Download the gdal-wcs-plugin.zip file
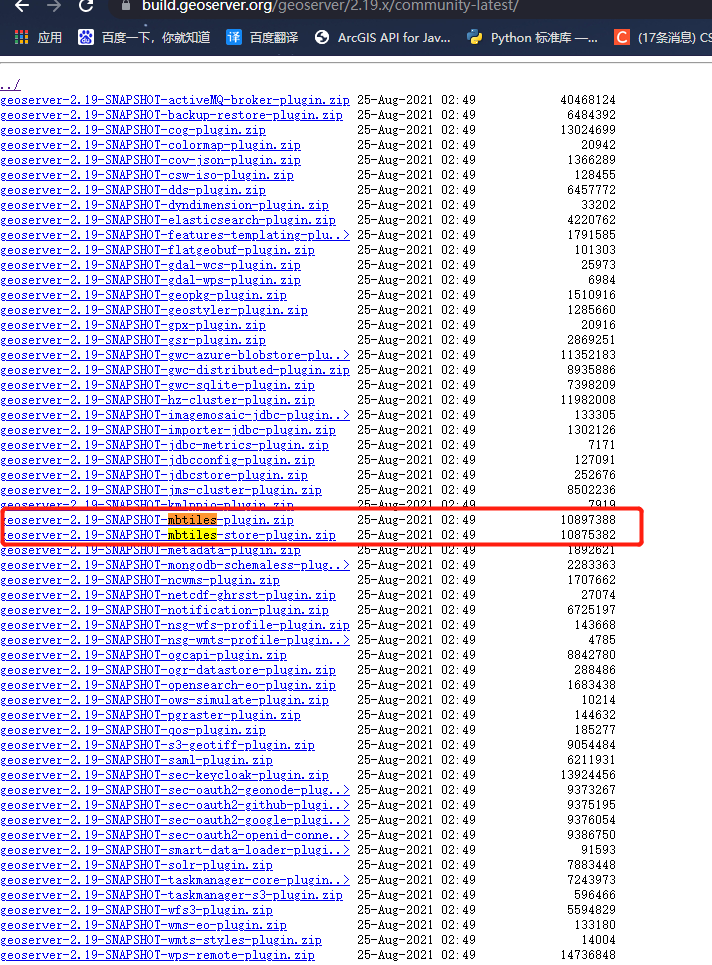Viewport: 712px width, 965px height. point(150,265)
